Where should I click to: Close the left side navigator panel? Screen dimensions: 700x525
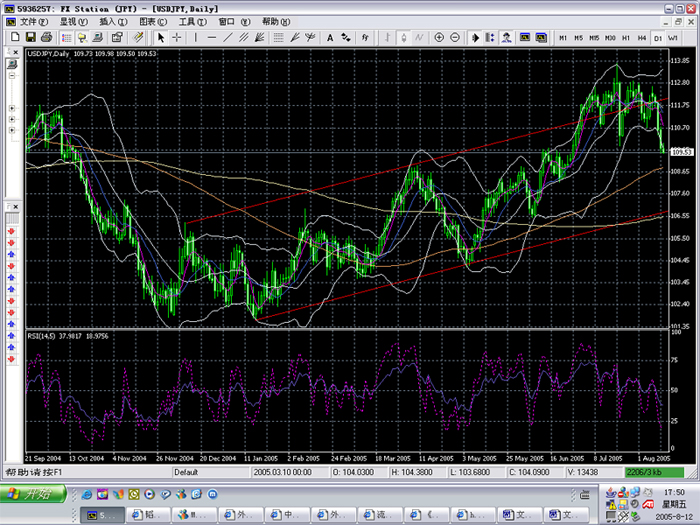[13, 51]
